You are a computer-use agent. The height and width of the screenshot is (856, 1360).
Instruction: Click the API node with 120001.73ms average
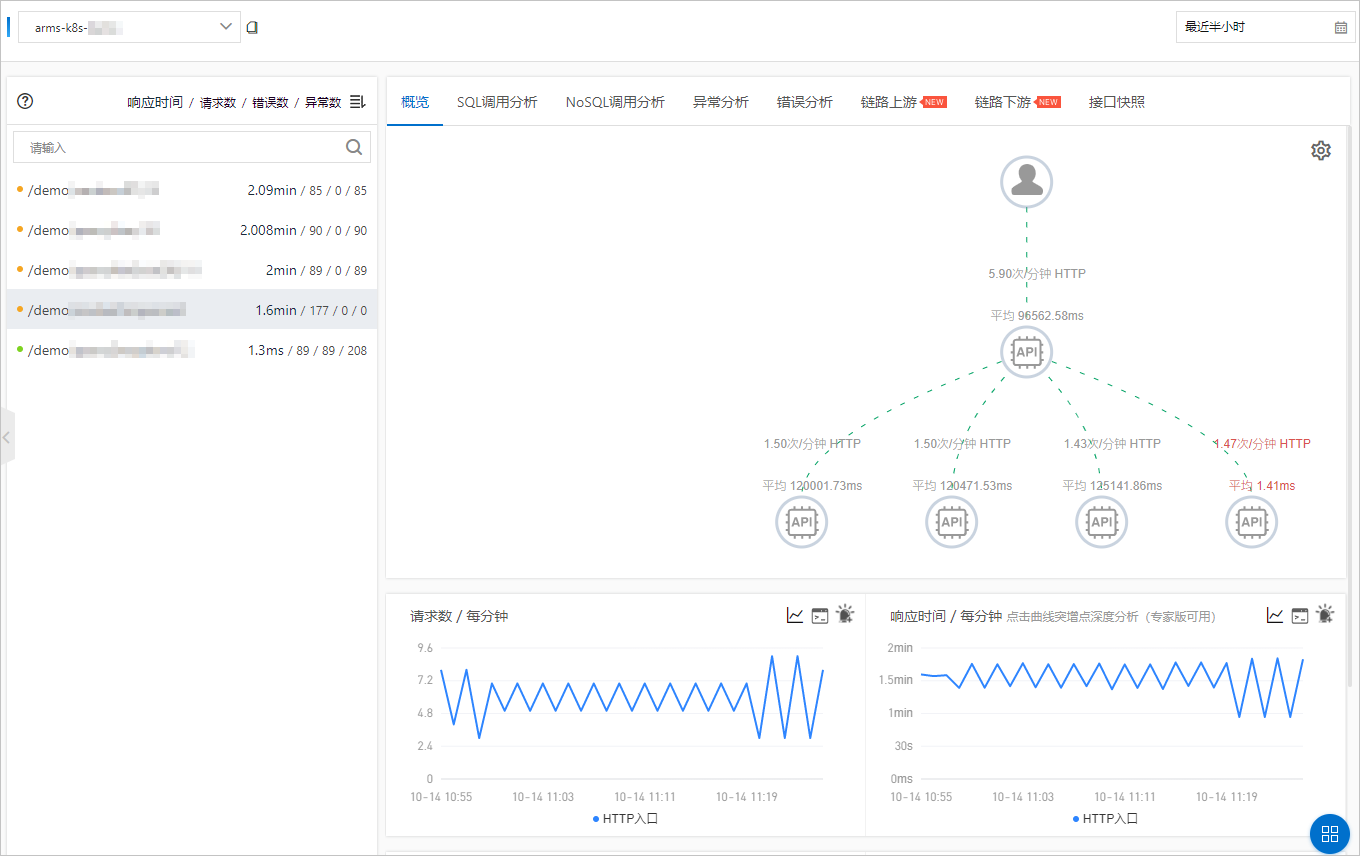click(802, 522)
